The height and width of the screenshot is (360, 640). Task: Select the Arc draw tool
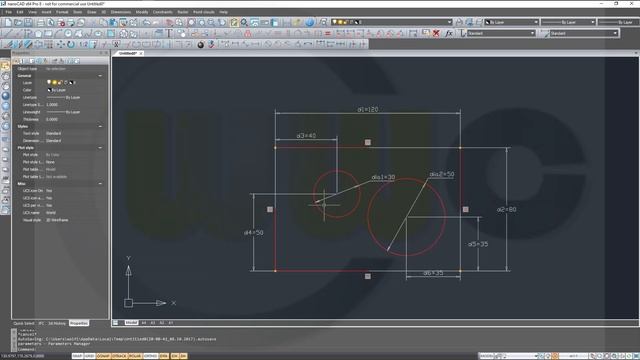tap(58, 33)
